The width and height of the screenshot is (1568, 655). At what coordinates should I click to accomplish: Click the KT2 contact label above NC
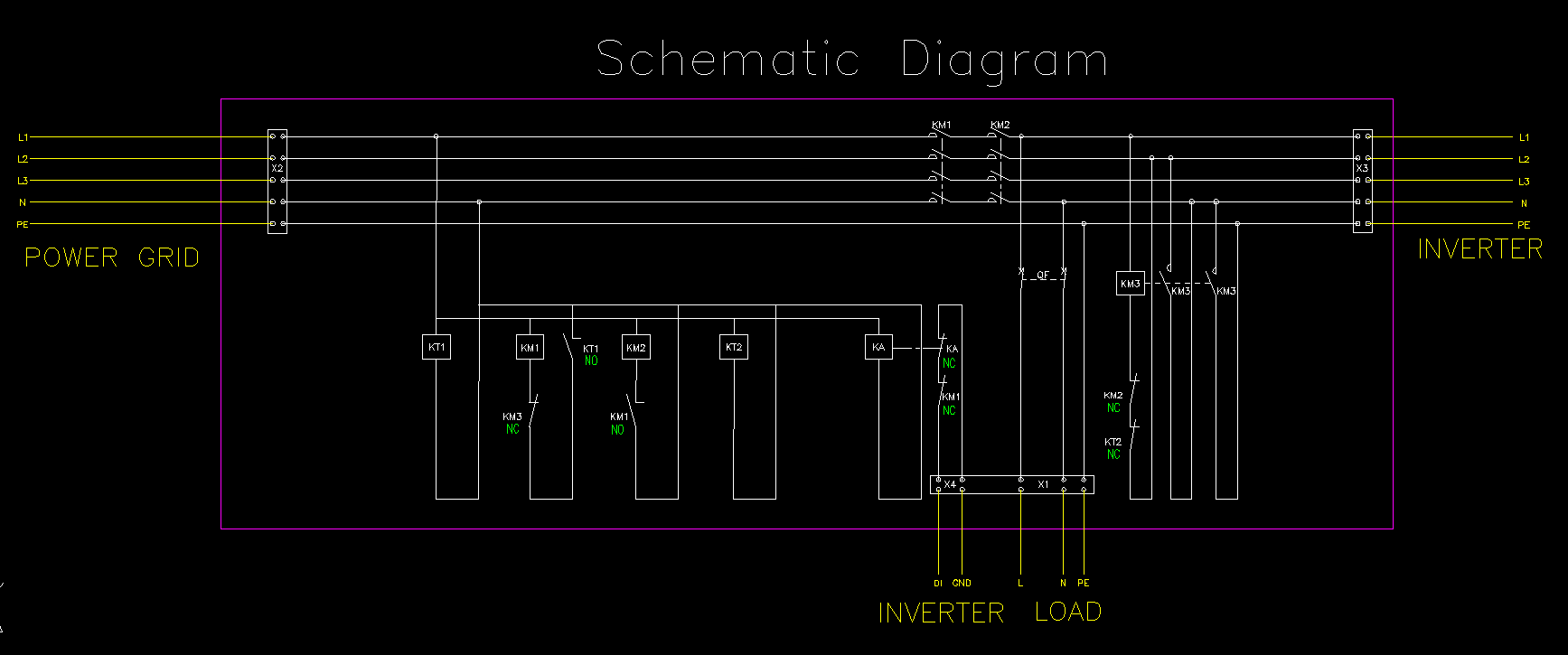(1113, 442)
